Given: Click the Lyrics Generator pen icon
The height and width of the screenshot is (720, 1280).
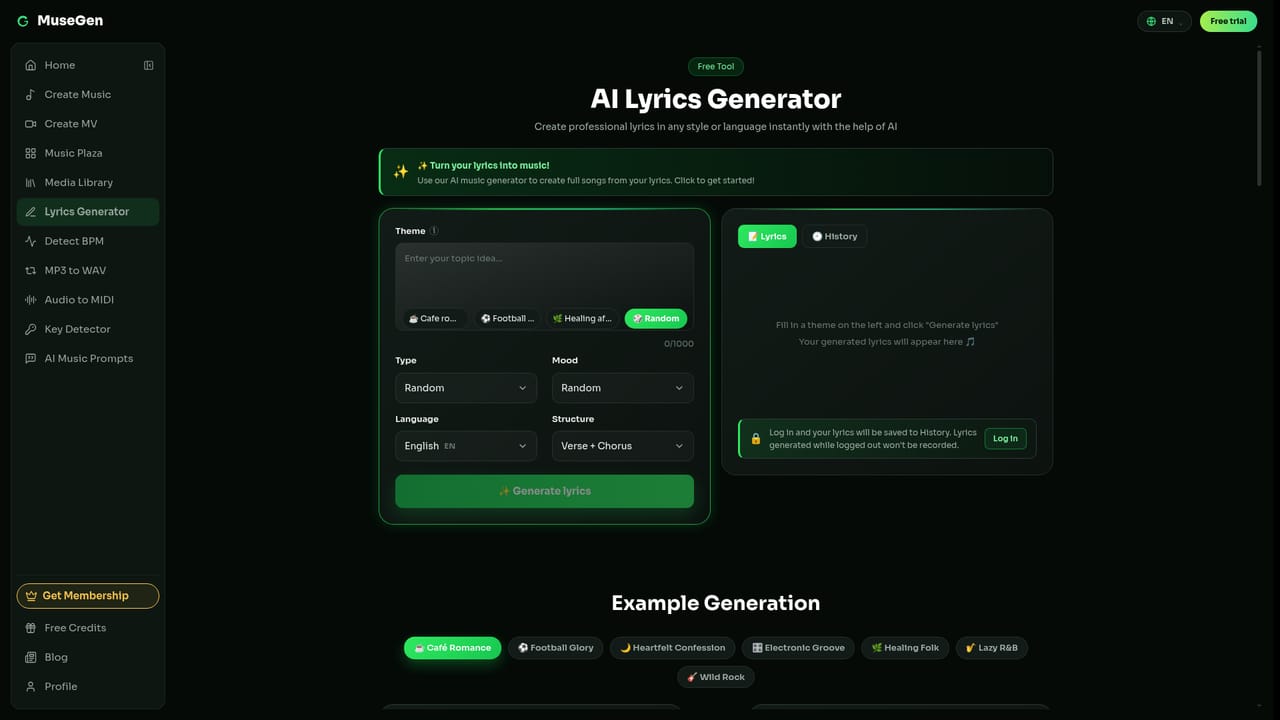Looking at the screenshot, I should tap(30, 212).
